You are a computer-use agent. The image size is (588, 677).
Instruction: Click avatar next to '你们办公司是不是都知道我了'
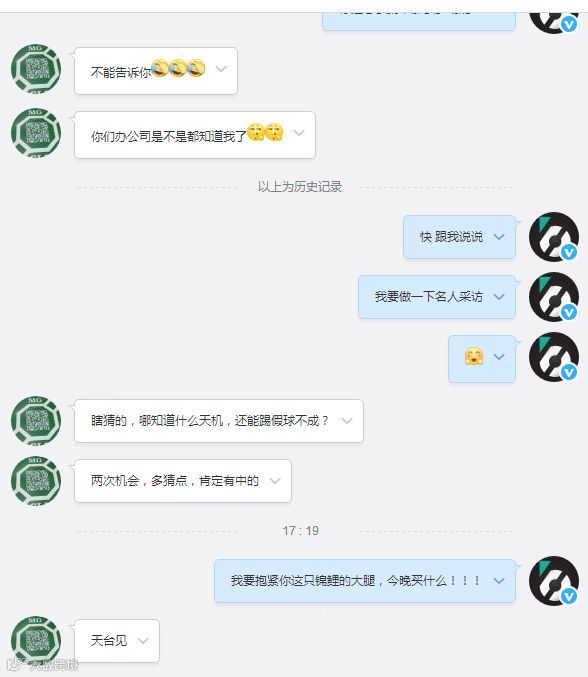[x=36, y=133]
